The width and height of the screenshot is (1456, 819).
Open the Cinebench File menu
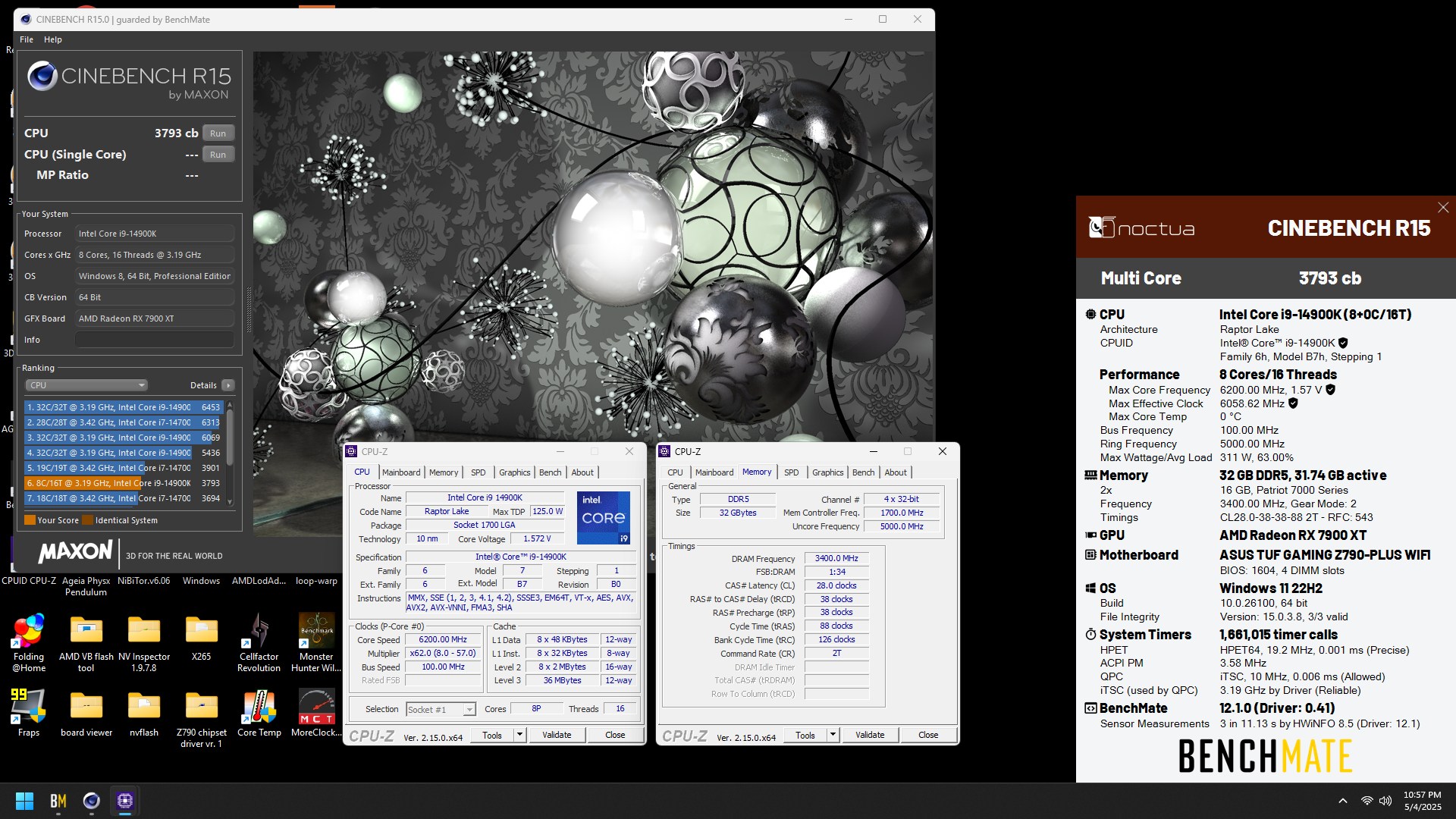tap(27, 39)
